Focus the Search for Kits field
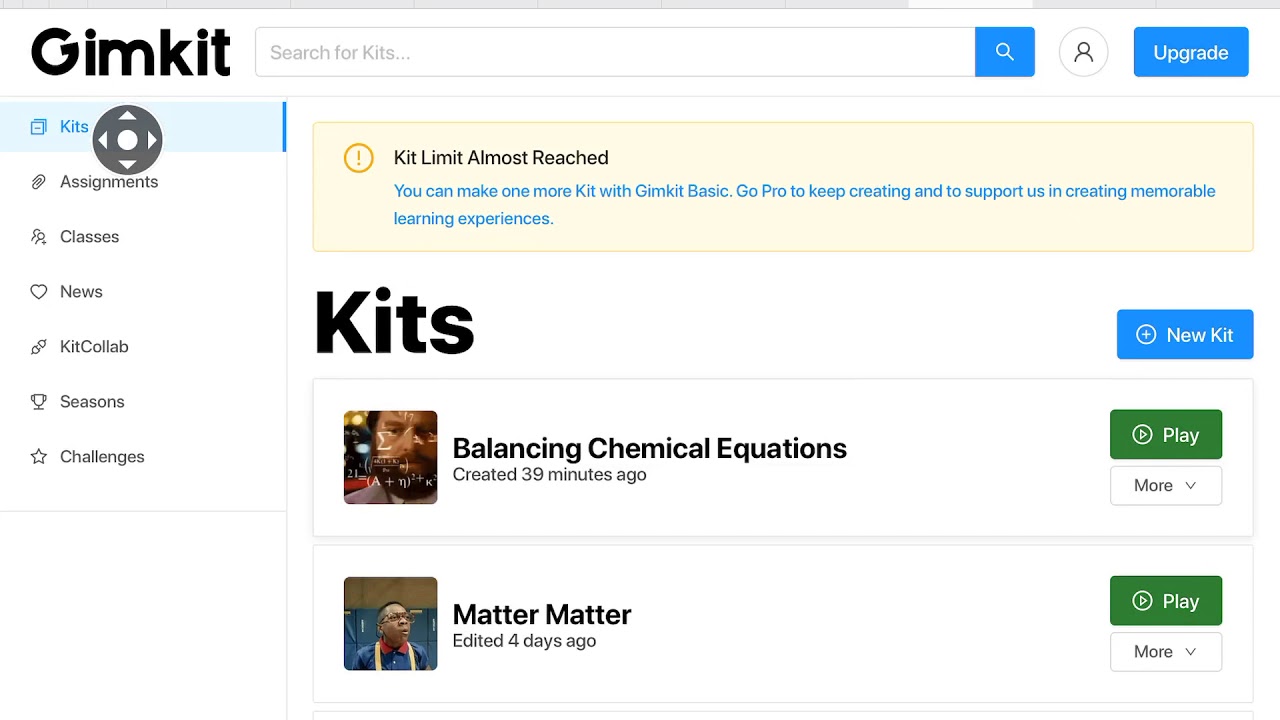The image size is (1280, 720). click(615, 52)
